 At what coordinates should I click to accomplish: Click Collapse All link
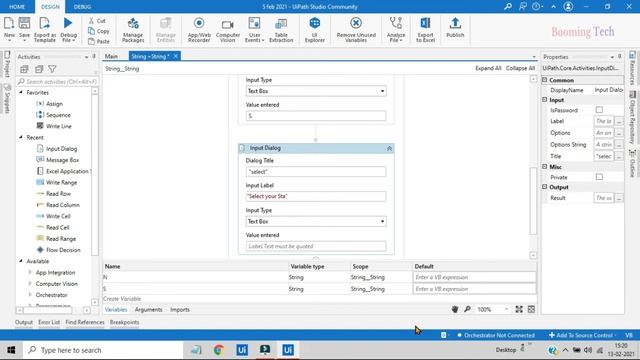520,68
